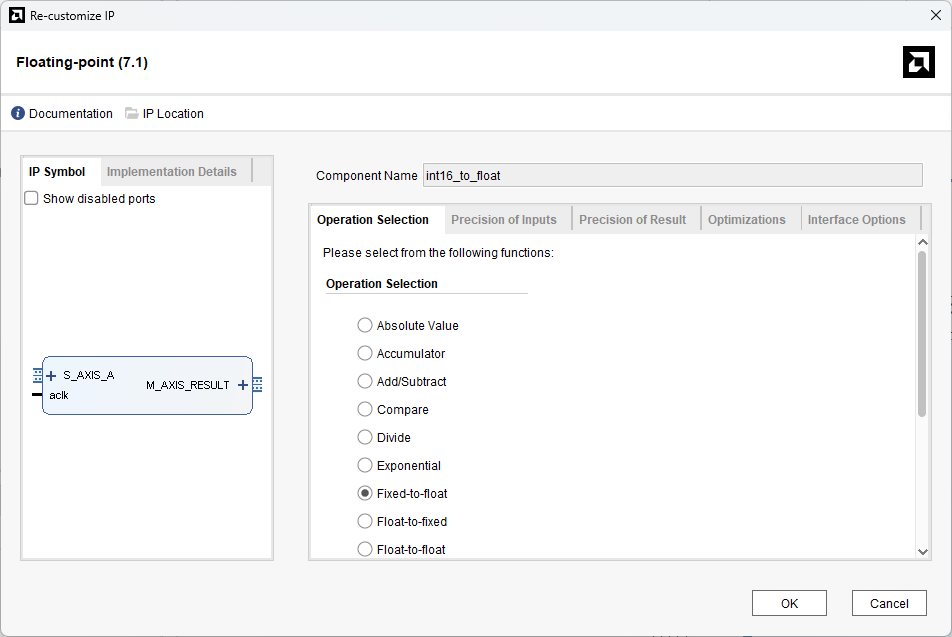The height and width of the screenshot is (637, 952).
Task: Click the AMD logo in header
Action: pos(918,62)
